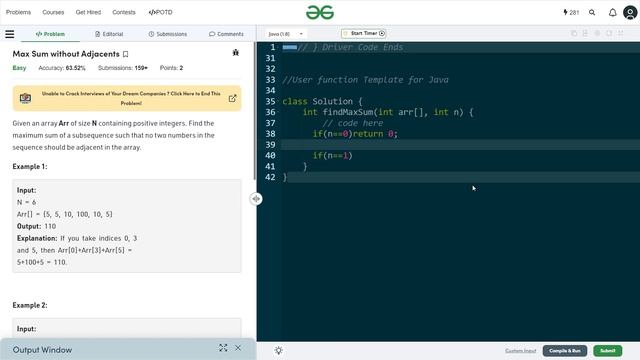The image size is (640, 360).
Task: Open the Custom Input link
Action: (x=520, y=351)
